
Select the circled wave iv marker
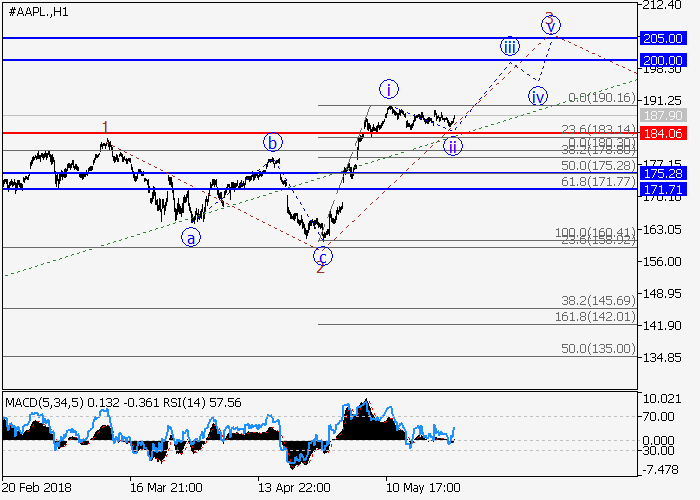[x=538, y=97]
